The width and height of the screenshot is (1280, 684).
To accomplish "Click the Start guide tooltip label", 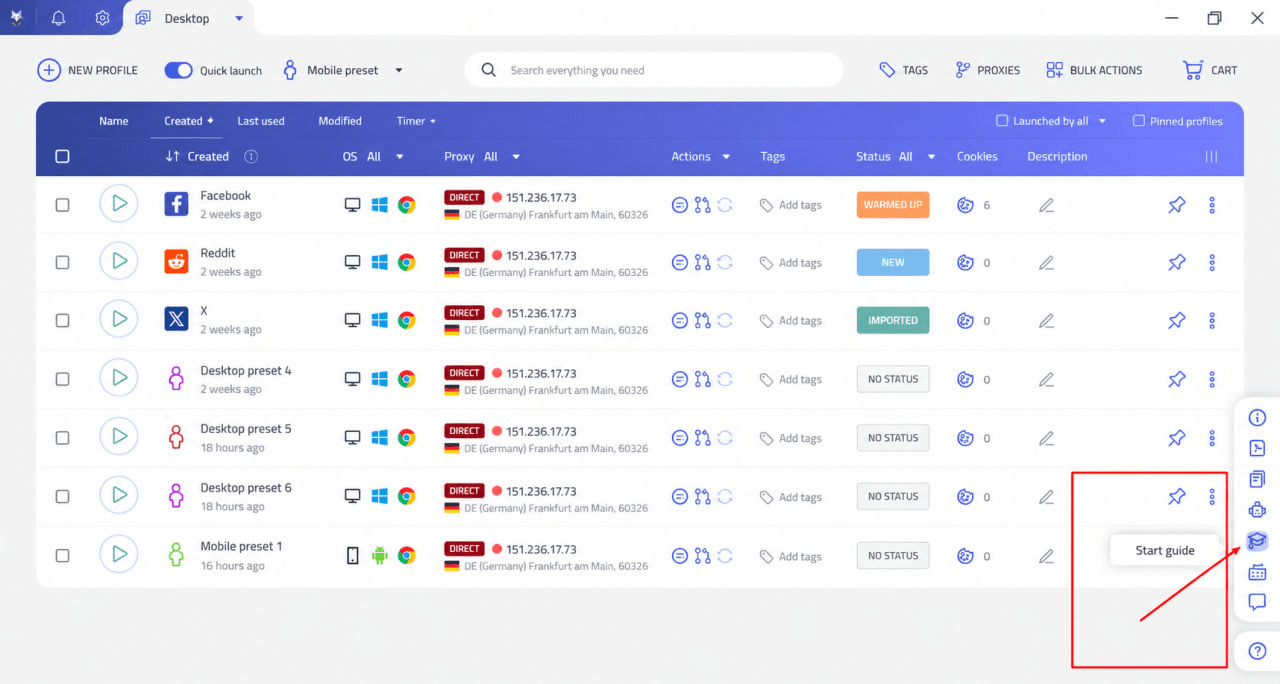I will tap(1165, 550).
